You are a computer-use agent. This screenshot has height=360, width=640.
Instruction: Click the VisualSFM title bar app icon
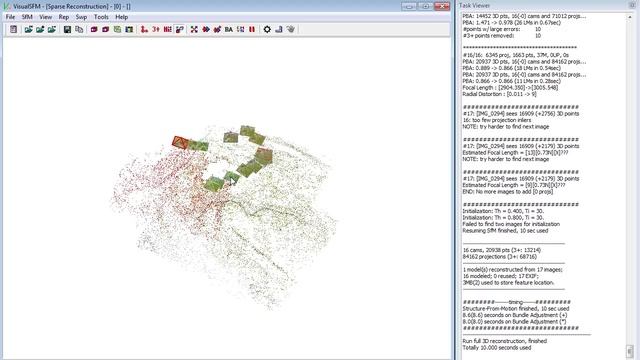7,7
